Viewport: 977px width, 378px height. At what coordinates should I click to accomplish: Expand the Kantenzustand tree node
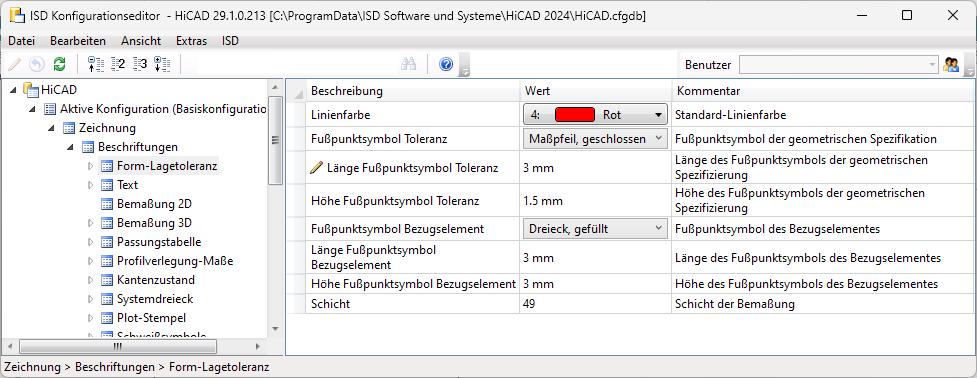tap(90, 280)
